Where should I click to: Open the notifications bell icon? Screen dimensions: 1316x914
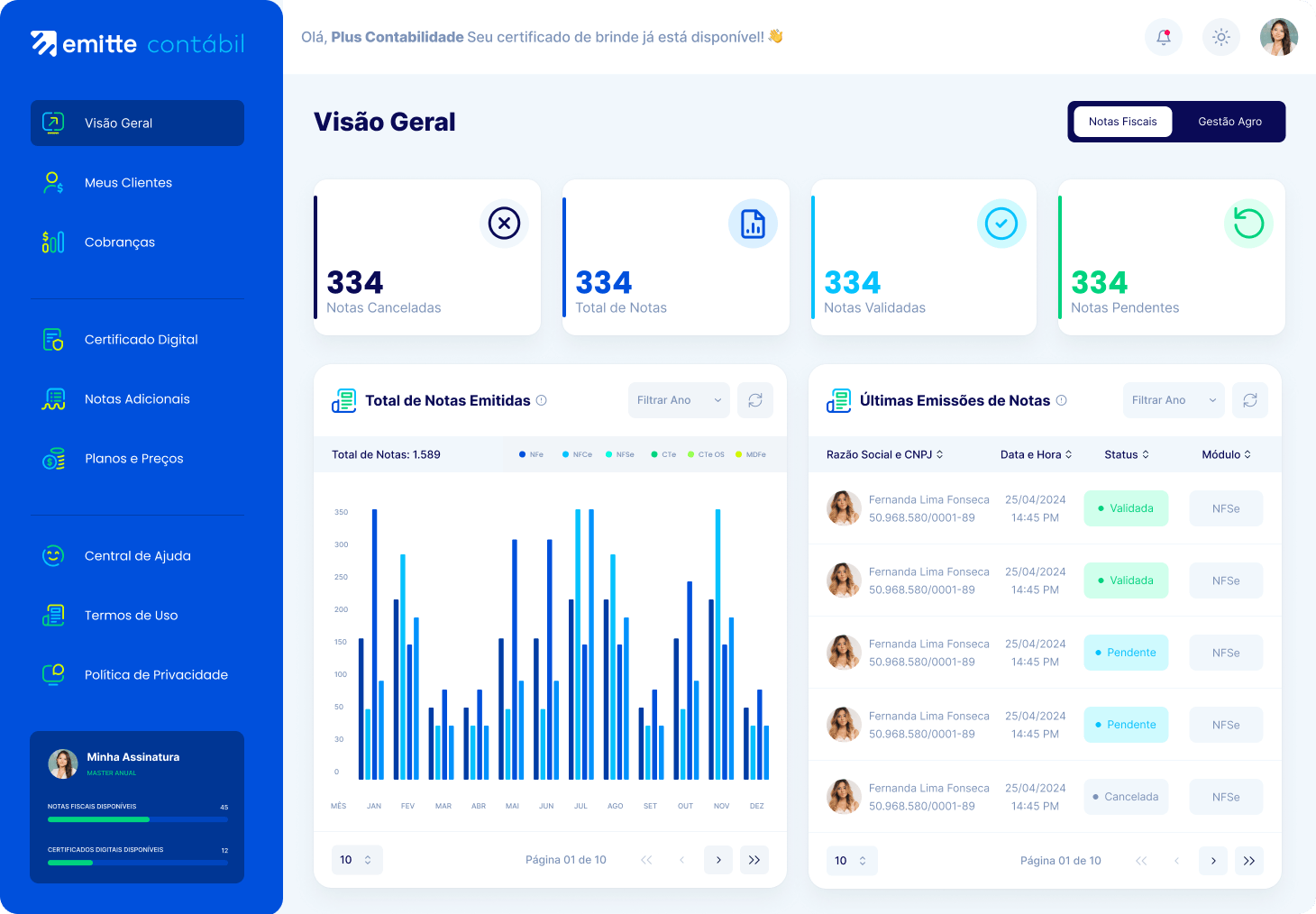point(1163,37)
